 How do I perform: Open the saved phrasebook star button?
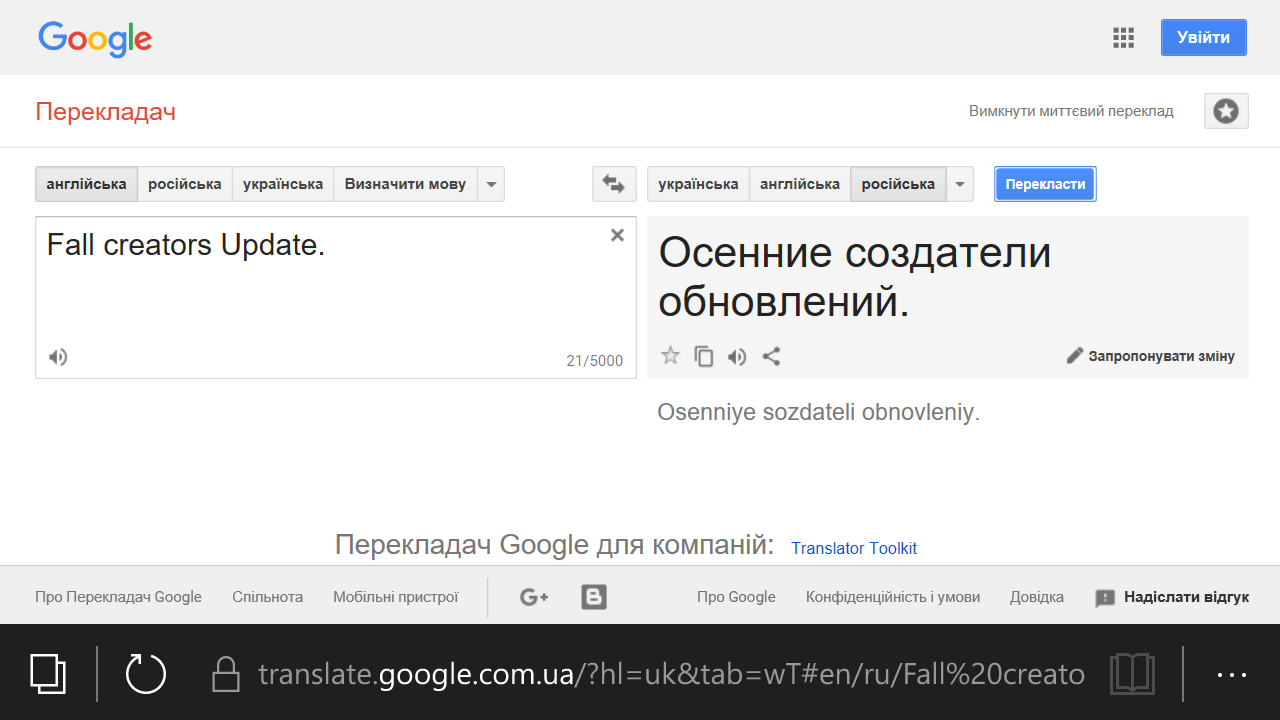(x=1226, y=111)
